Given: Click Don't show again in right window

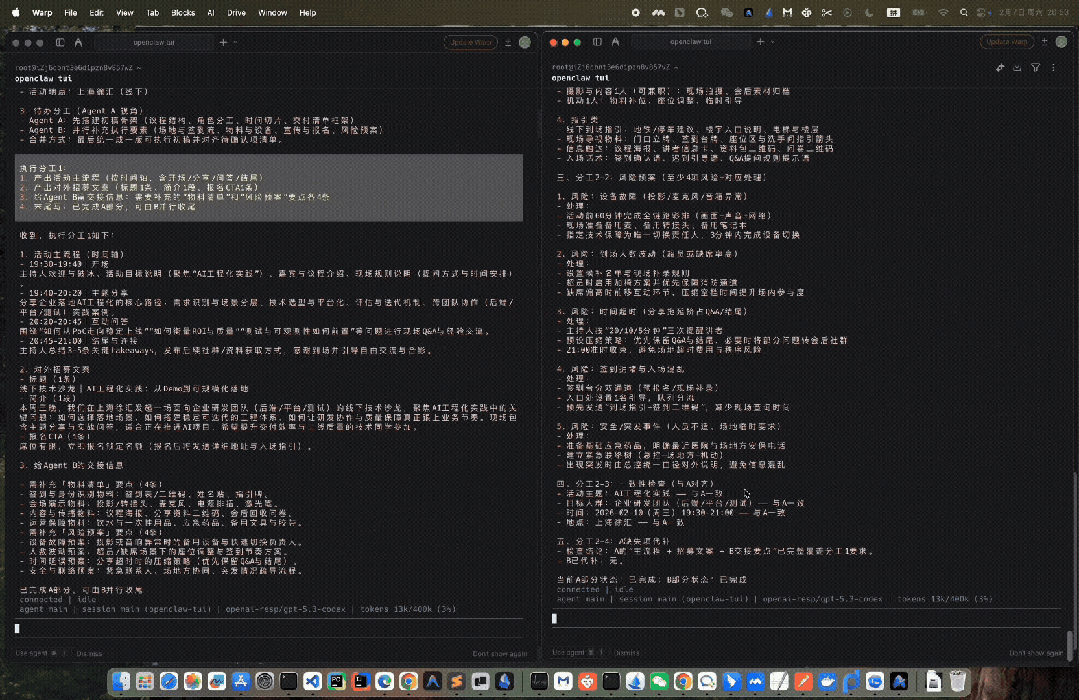Looking at the screenshot, I should 1036,653.
